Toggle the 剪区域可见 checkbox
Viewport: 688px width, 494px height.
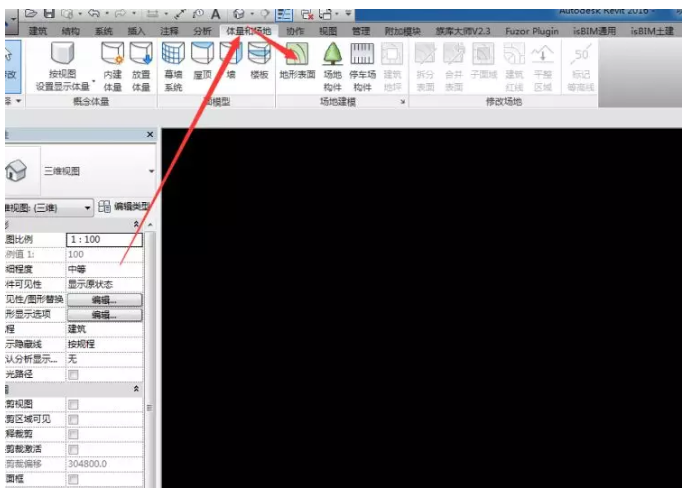click(x=73, y=419)
